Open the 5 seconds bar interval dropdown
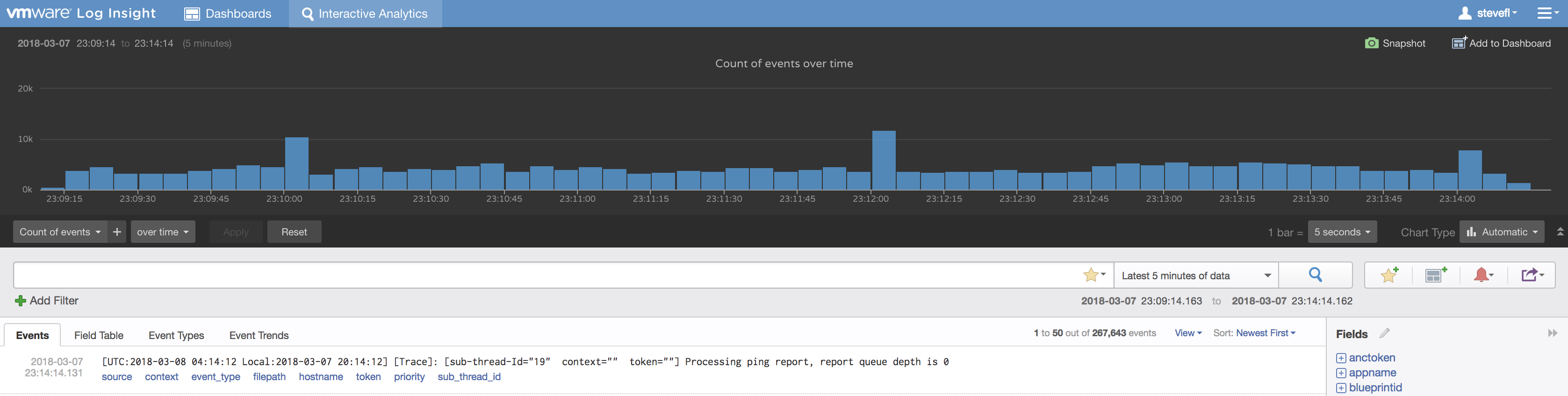Screen dimensions: 1568x396 click(x=1342, y=232)
